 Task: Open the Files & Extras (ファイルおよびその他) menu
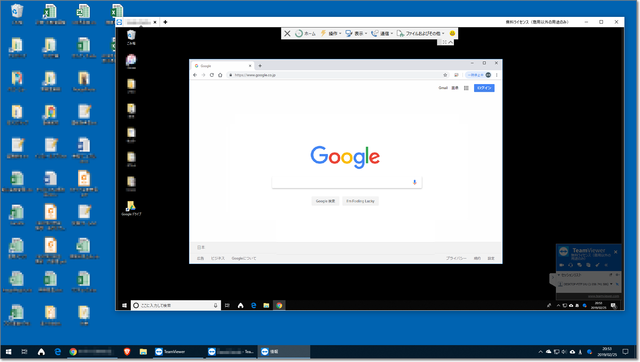click(x=420, y=33)
